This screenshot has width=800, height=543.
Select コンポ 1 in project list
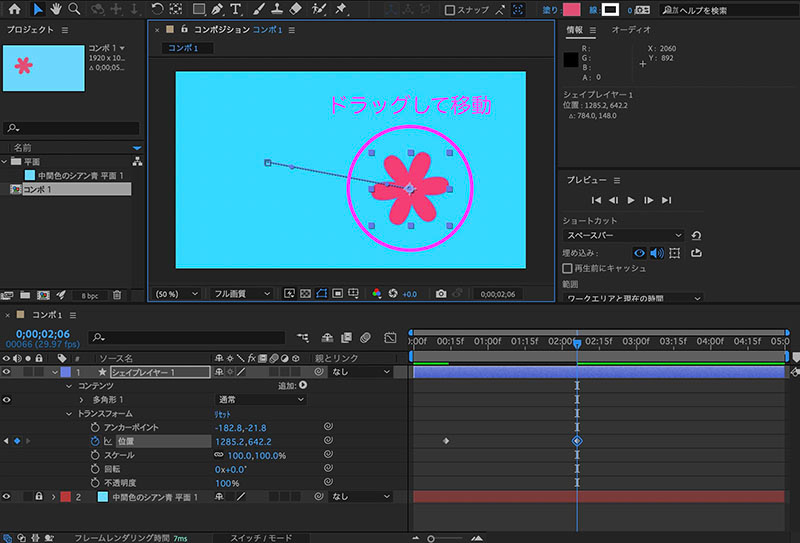coord(70,189)
